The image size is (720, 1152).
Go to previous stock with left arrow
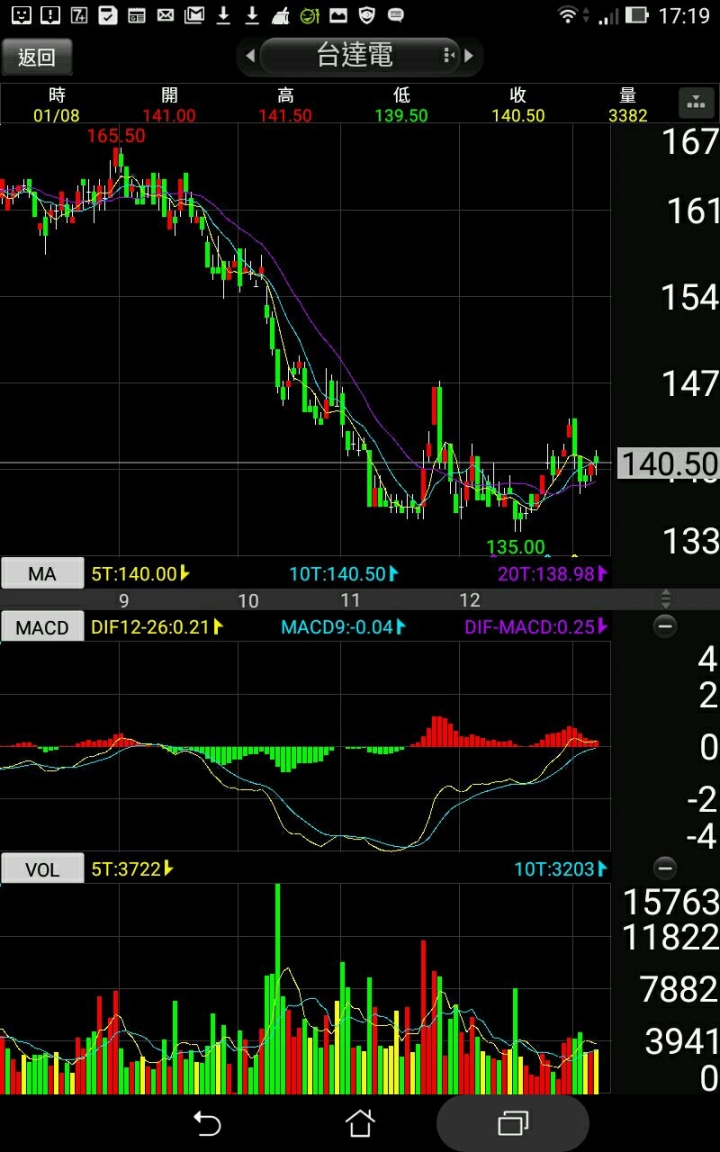251,56
